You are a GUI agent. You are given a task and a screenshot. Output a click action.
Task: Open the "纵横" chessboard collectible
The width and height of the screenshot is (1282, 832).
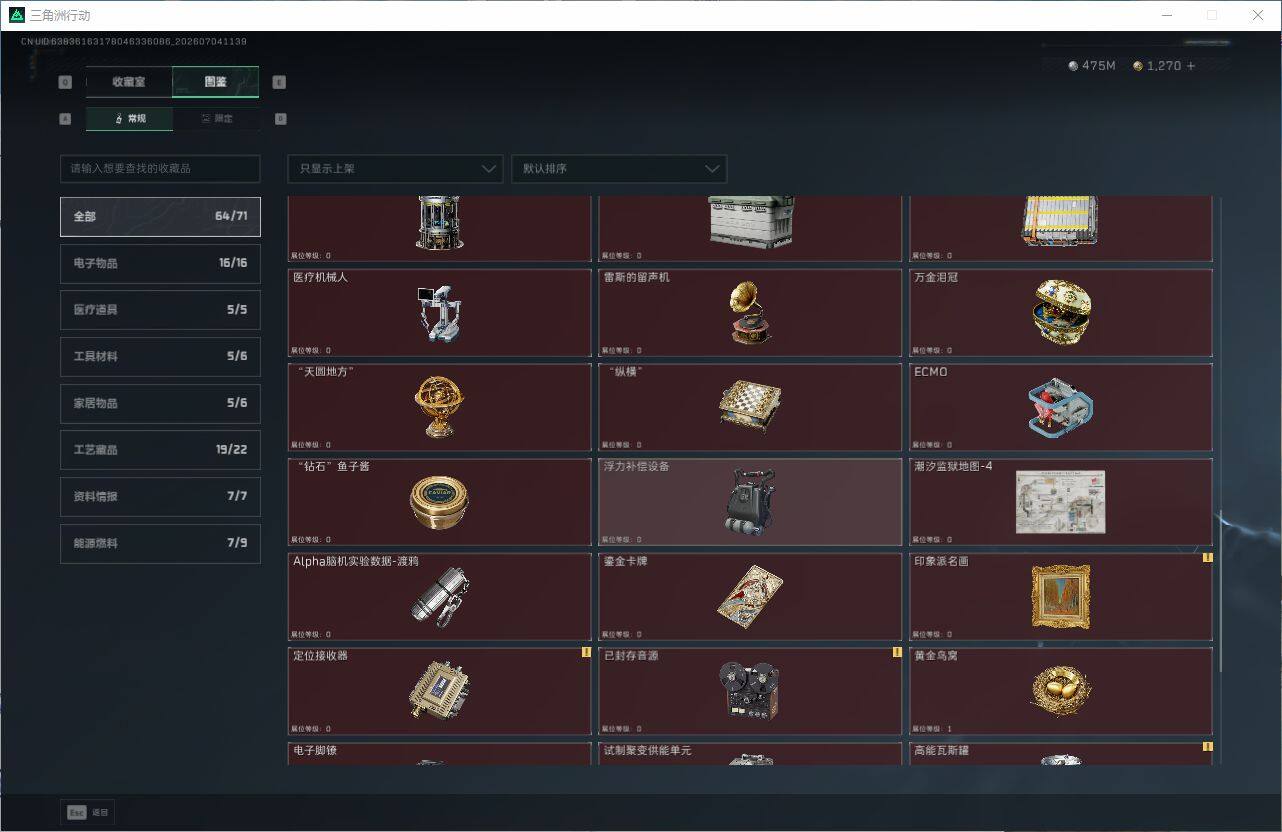point(749,407)
